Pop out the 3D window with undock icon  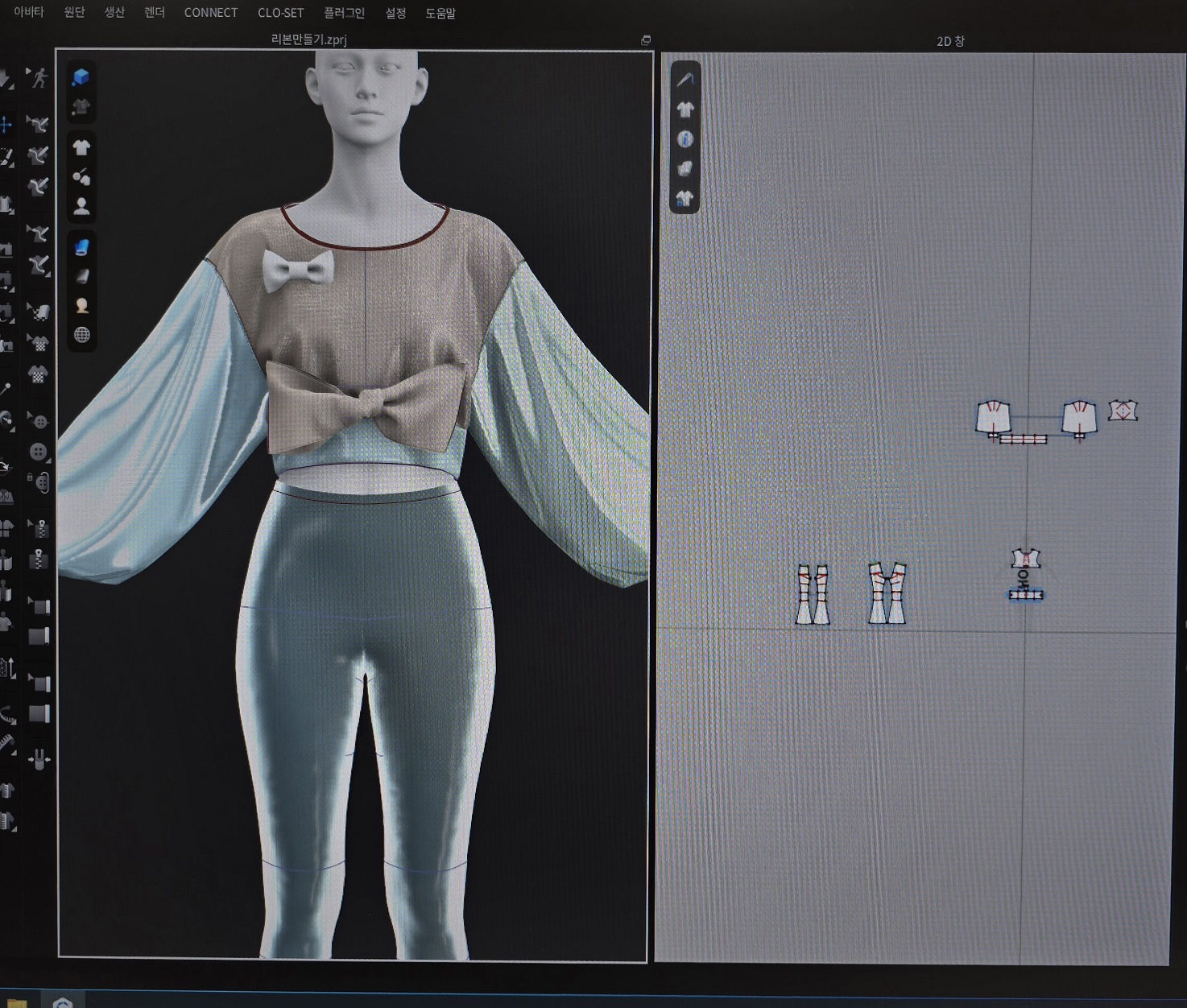point(645,39)
